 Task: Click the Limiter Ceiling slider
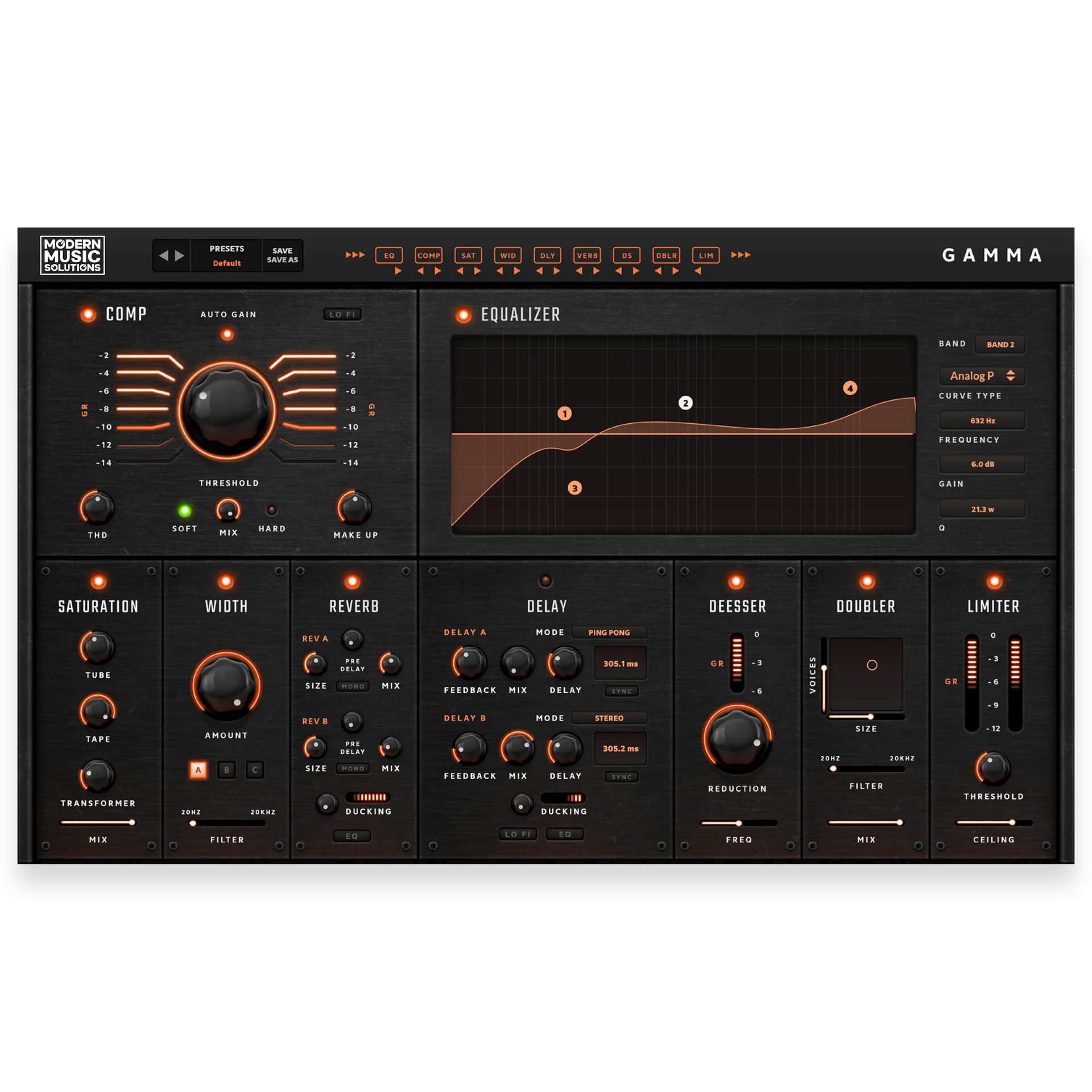(x=994, y=822)
